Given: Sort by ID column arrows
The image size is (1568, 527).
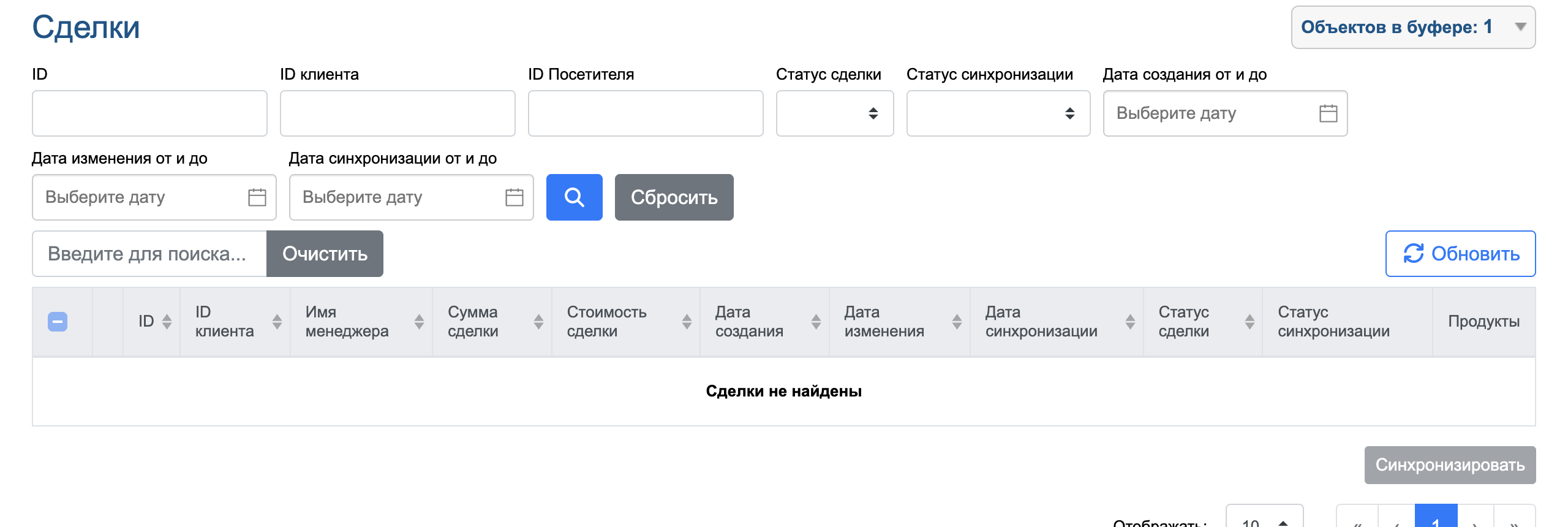Looking at the screenshot, I should tap(167, 322).
